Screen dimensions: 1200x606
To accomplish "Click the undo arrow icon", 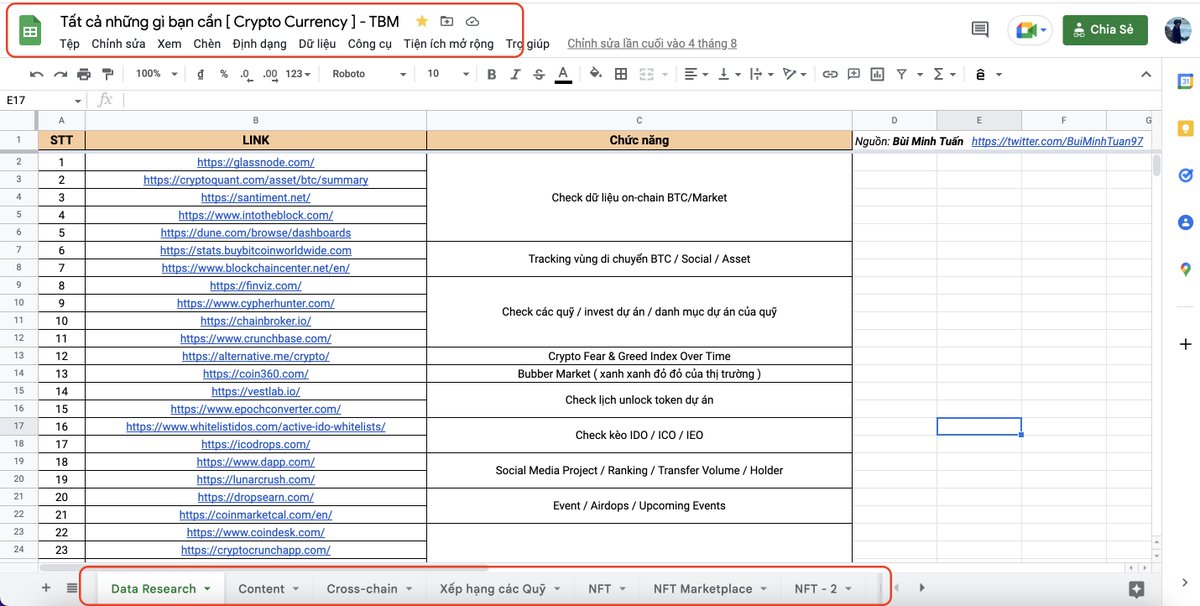I will [37, 74].
